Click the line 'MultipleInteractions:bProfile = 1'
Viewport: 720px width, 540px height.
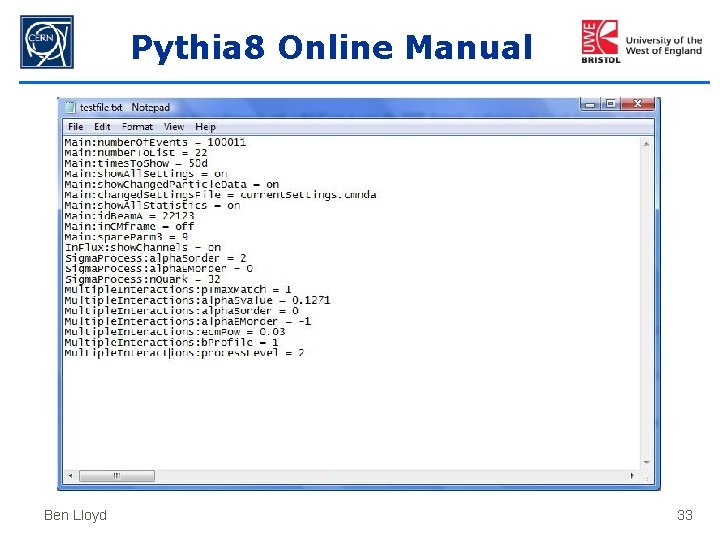pyautogui.click(x=171, y=343)
